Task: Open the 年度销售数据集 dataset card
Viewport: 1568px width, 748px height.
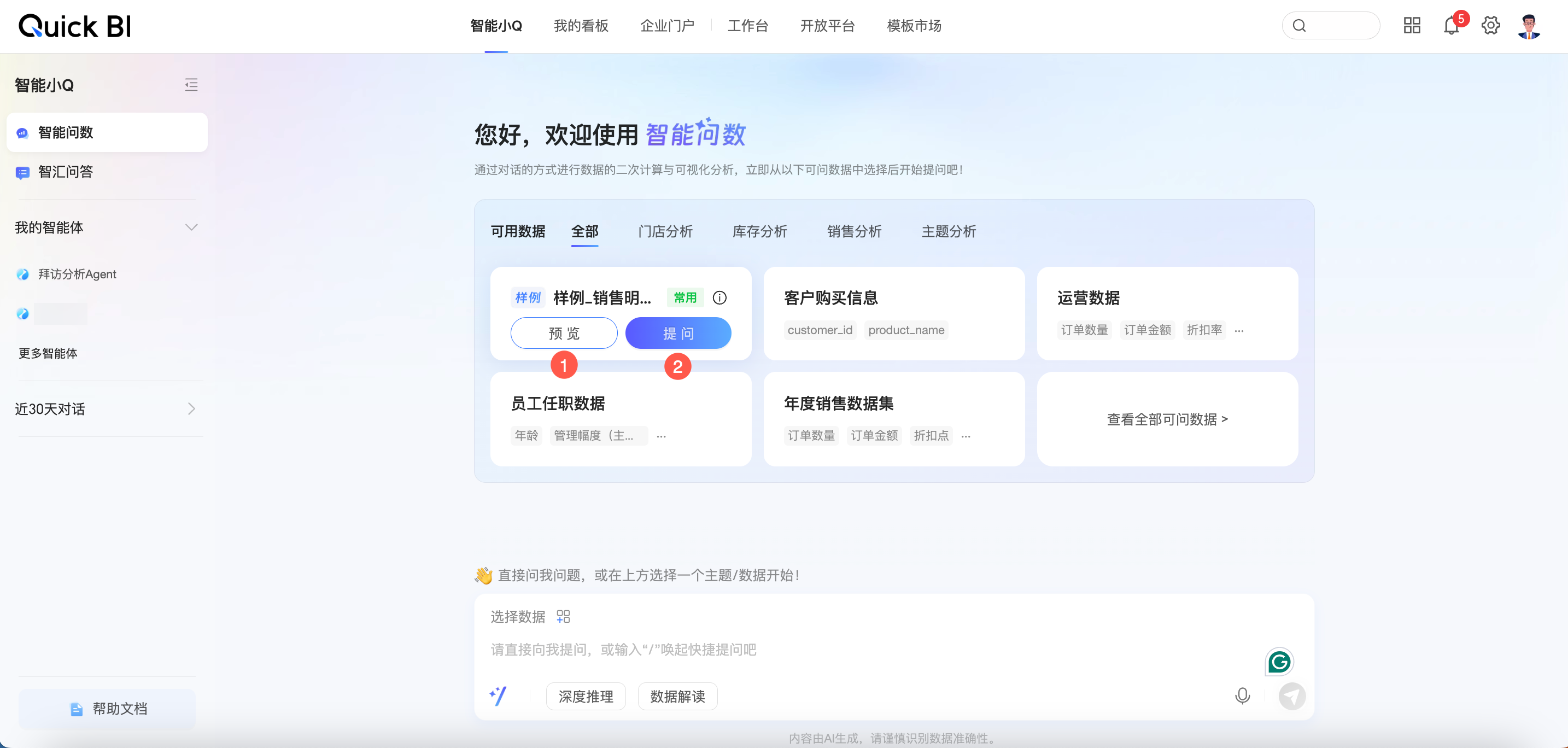Action: (894, 419)
